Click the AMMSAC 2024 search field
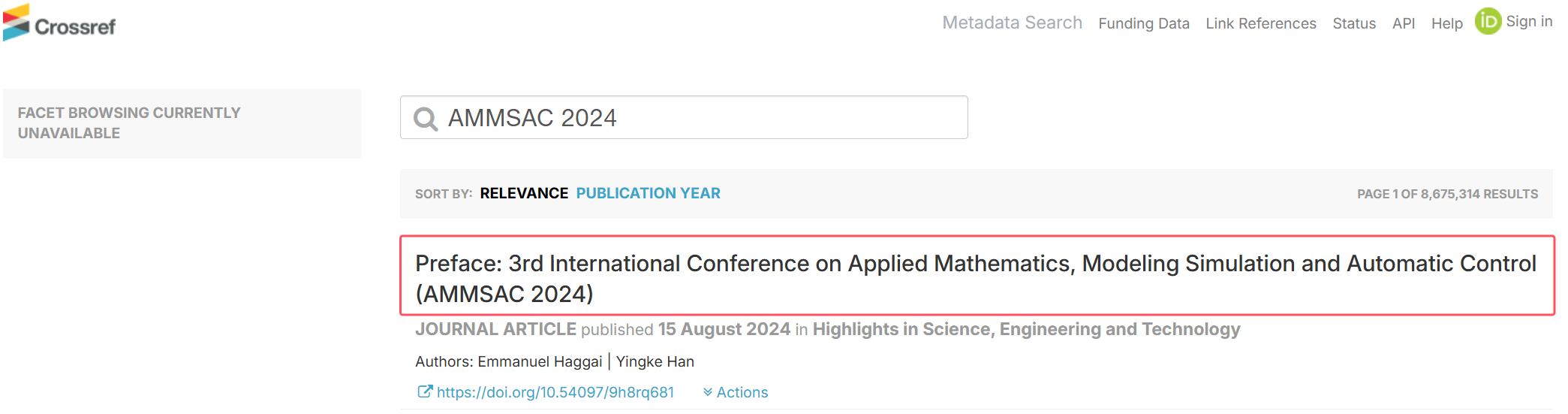The height and width of the screenshot is (414, 1568). [x=684, y=117]
